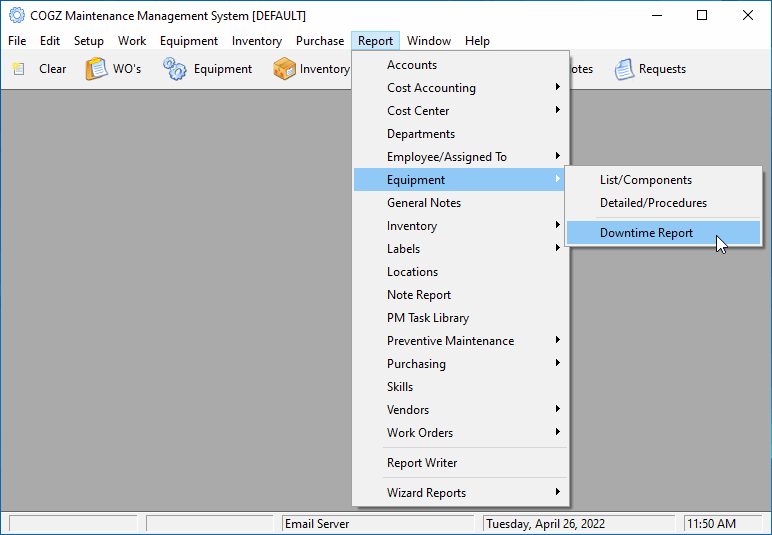Expand the Cost Center submenu
This screenshot has height=535, width=772.
coord(461,111)
